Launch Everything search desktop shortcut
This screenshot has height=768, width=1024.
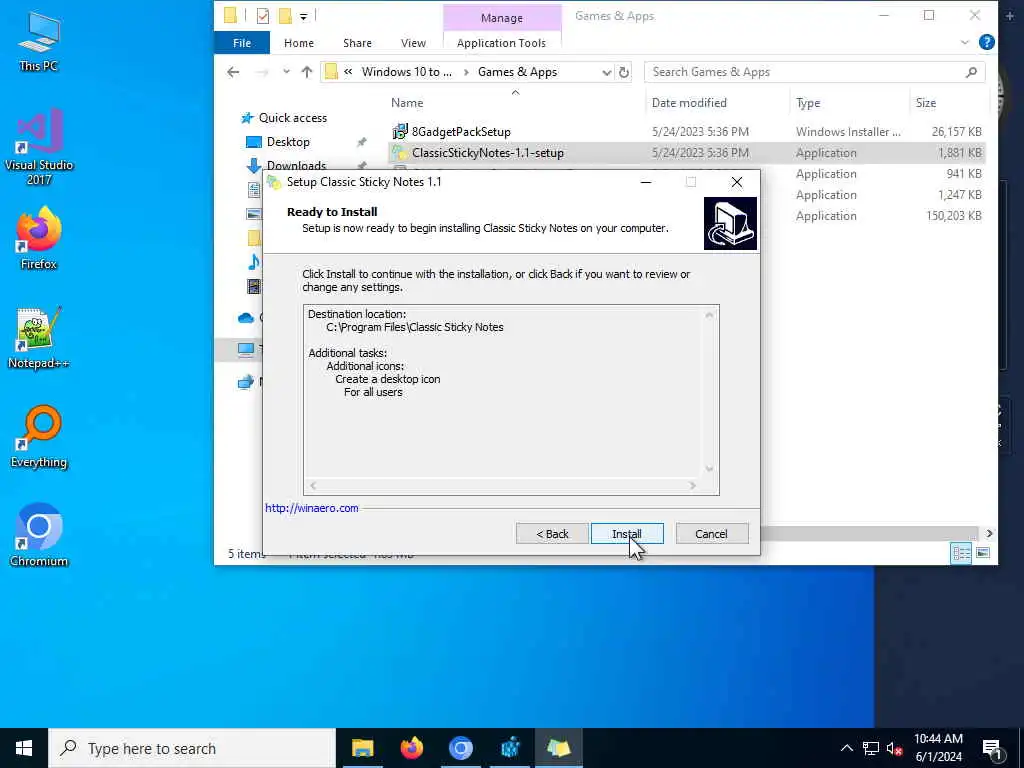coord(39,436)
